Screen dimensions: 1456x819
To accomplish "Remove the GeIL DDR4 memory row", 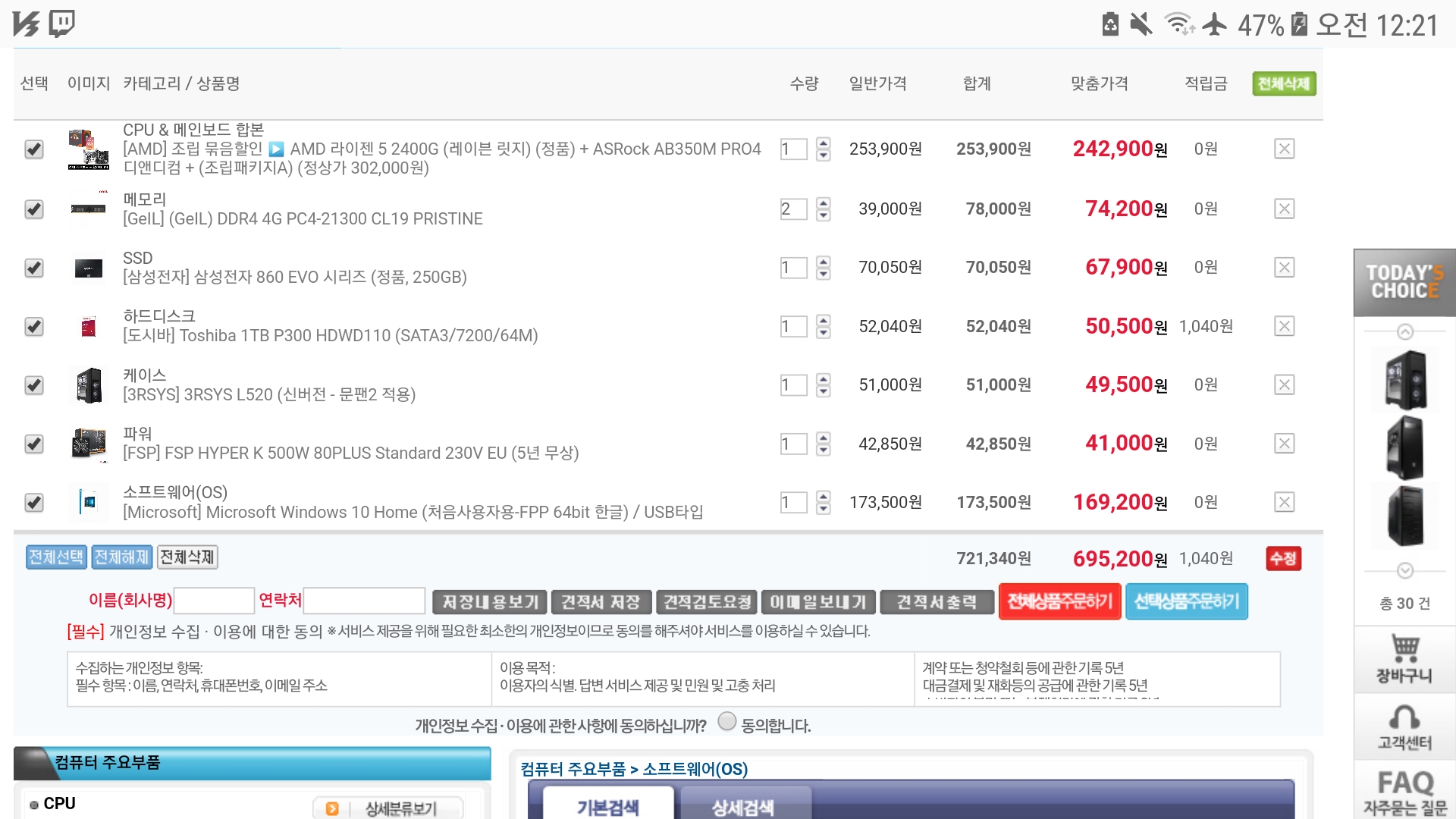I will click(1284, 209).
